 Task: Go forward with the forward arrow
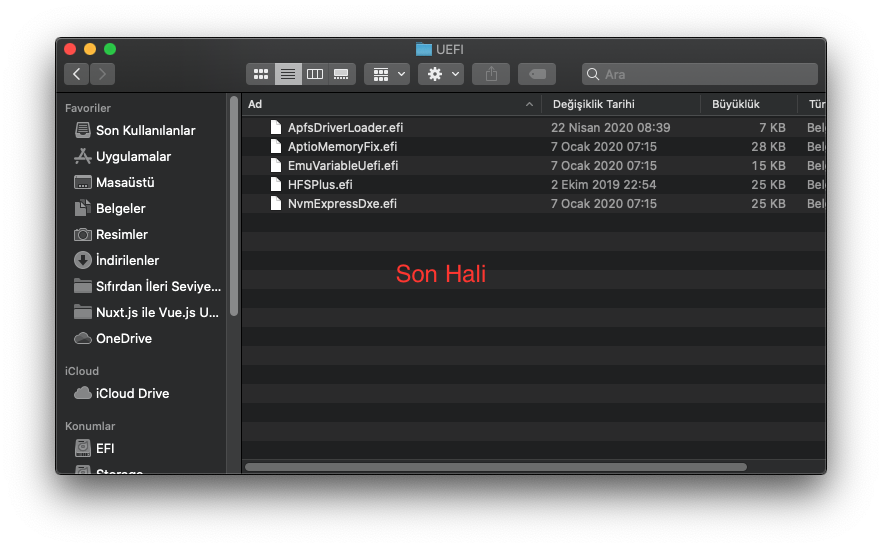pos(102,74)
